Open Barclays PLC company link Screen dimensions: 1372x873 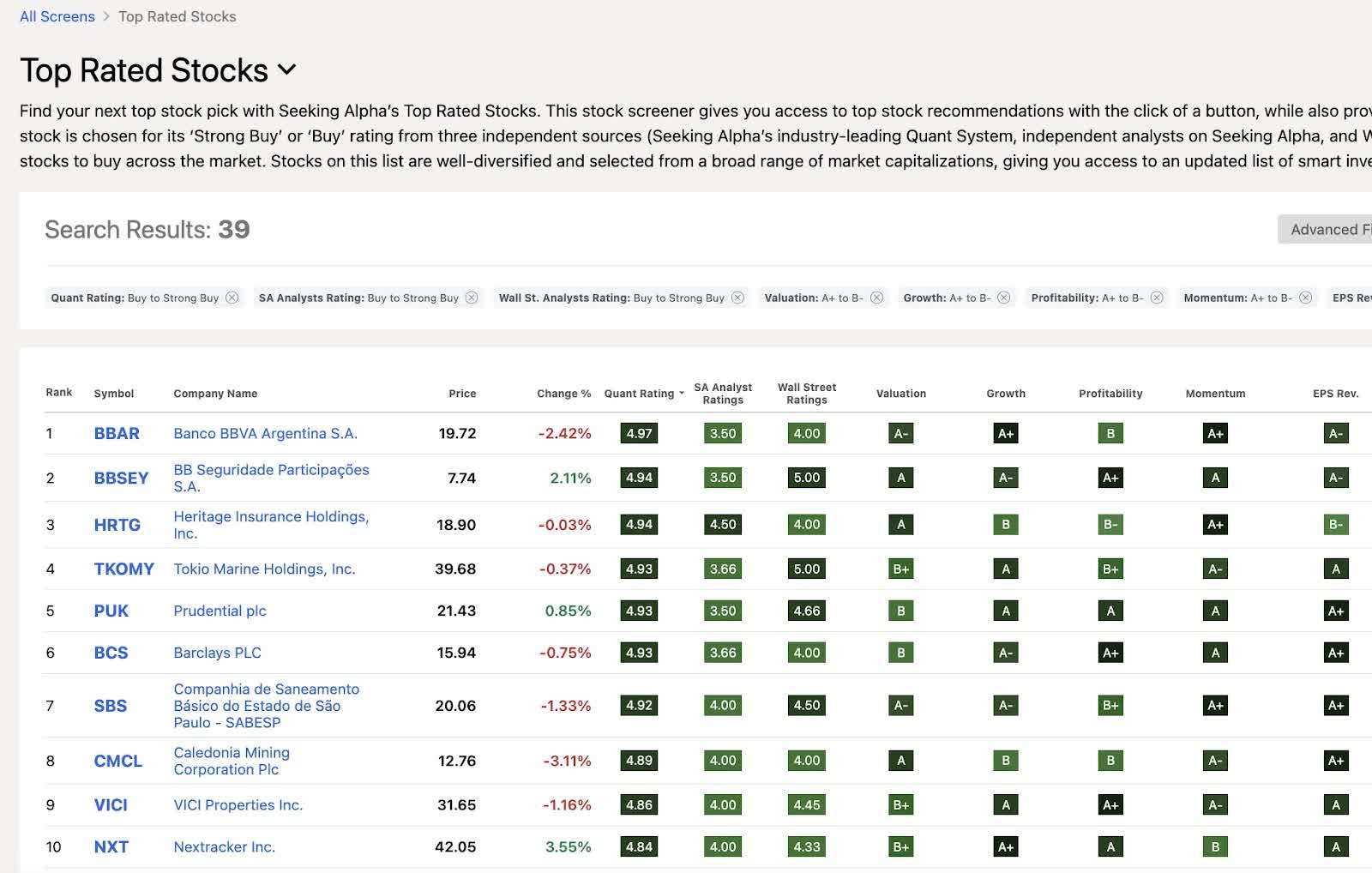(x=217, y=653)
